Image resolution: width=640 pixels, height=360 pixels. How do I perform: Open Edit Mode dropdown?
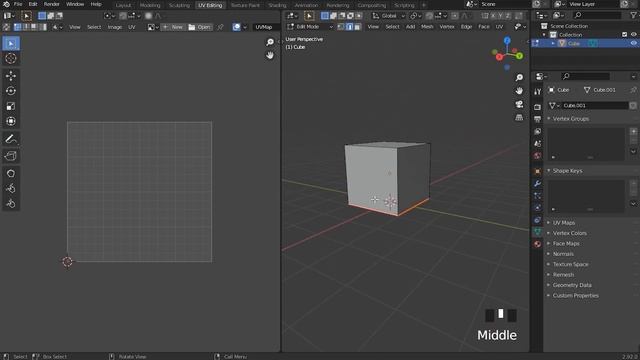pyautogui.click(x=310, y=27)
